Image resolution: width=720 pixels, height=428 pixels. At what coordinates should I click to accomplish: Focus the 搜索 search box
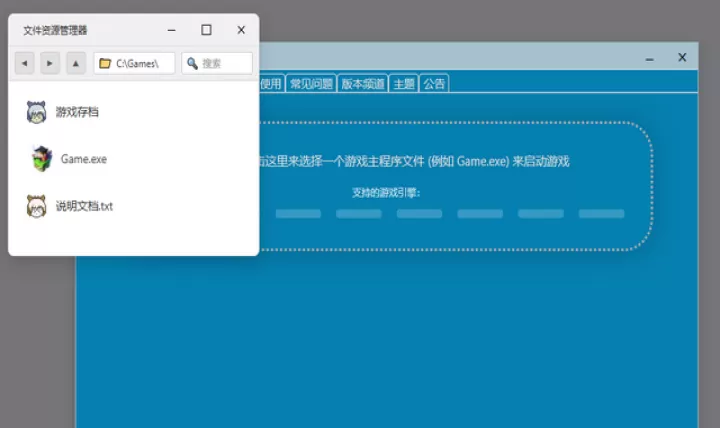(217, 63)
